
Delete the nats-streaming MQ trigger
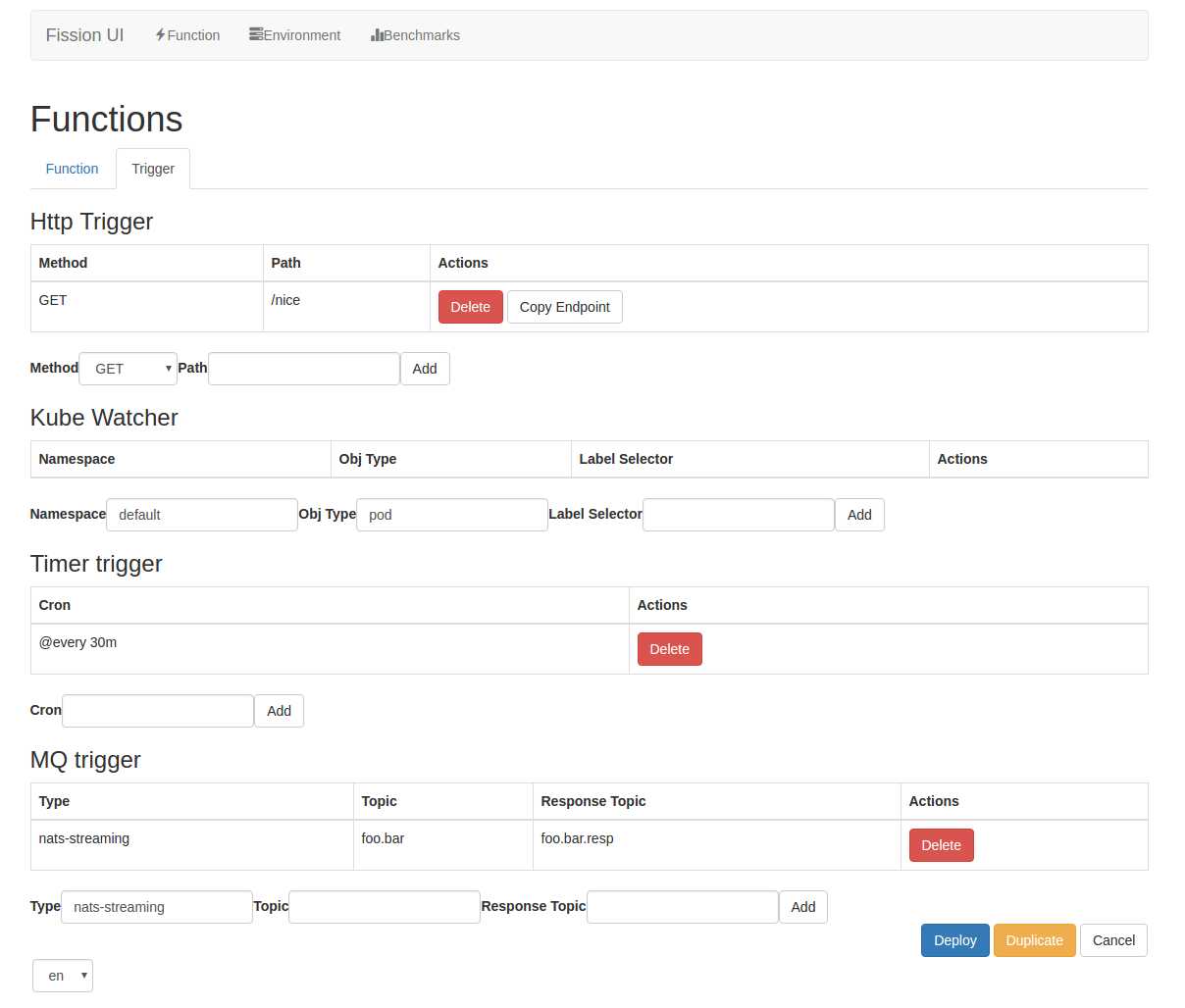point(942,845)
